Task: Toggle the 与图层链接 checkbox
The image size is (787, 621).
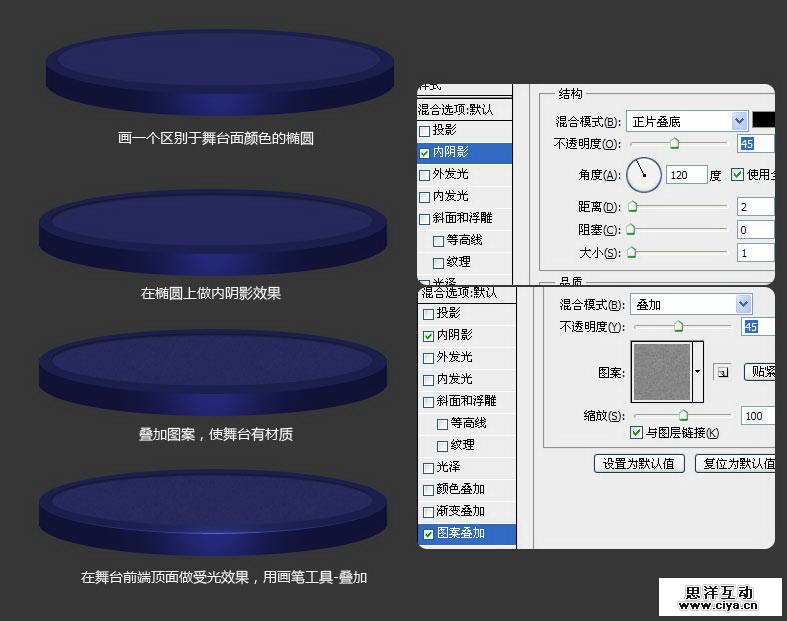Action: coord(636,432)
